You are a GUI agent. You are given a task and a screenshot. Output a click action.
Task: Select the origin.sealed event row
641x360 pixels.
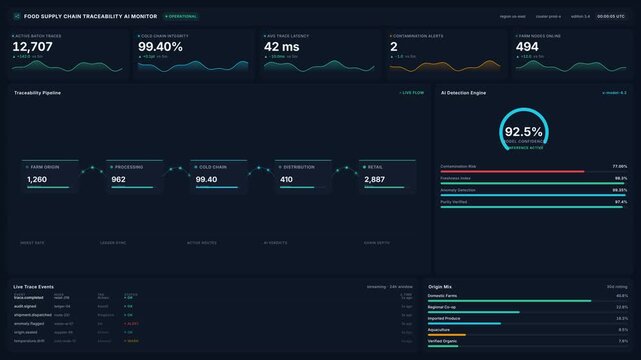point(213,332)
